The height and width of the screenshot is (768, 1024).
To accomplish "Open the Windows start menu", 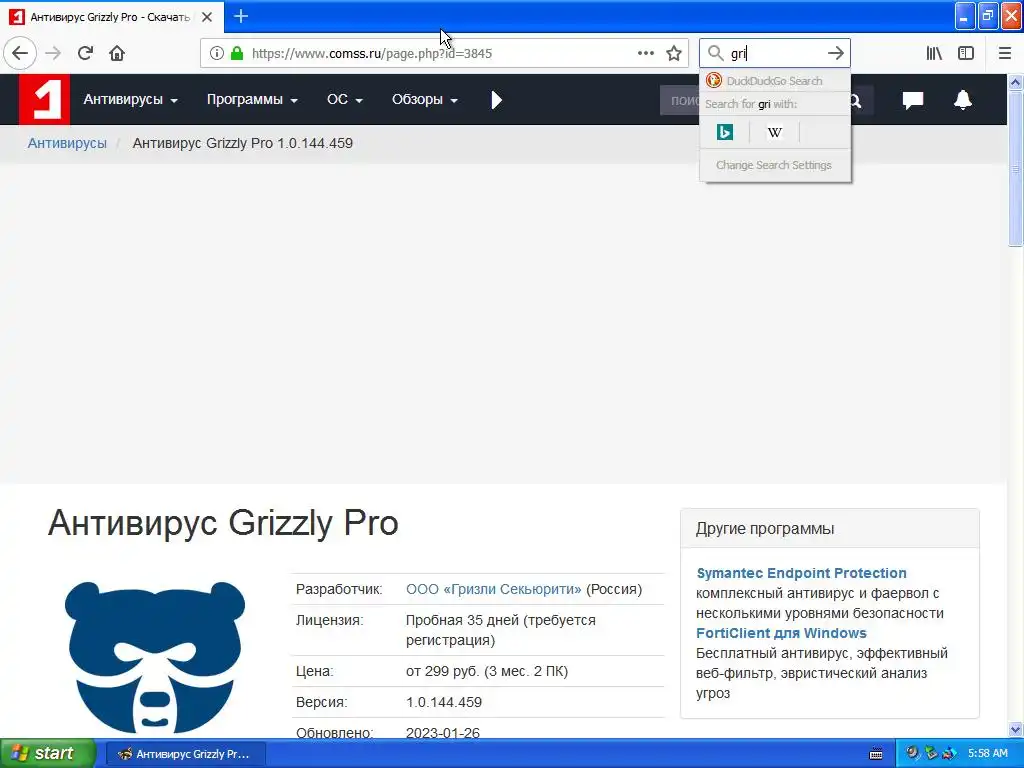I will 47,753.
